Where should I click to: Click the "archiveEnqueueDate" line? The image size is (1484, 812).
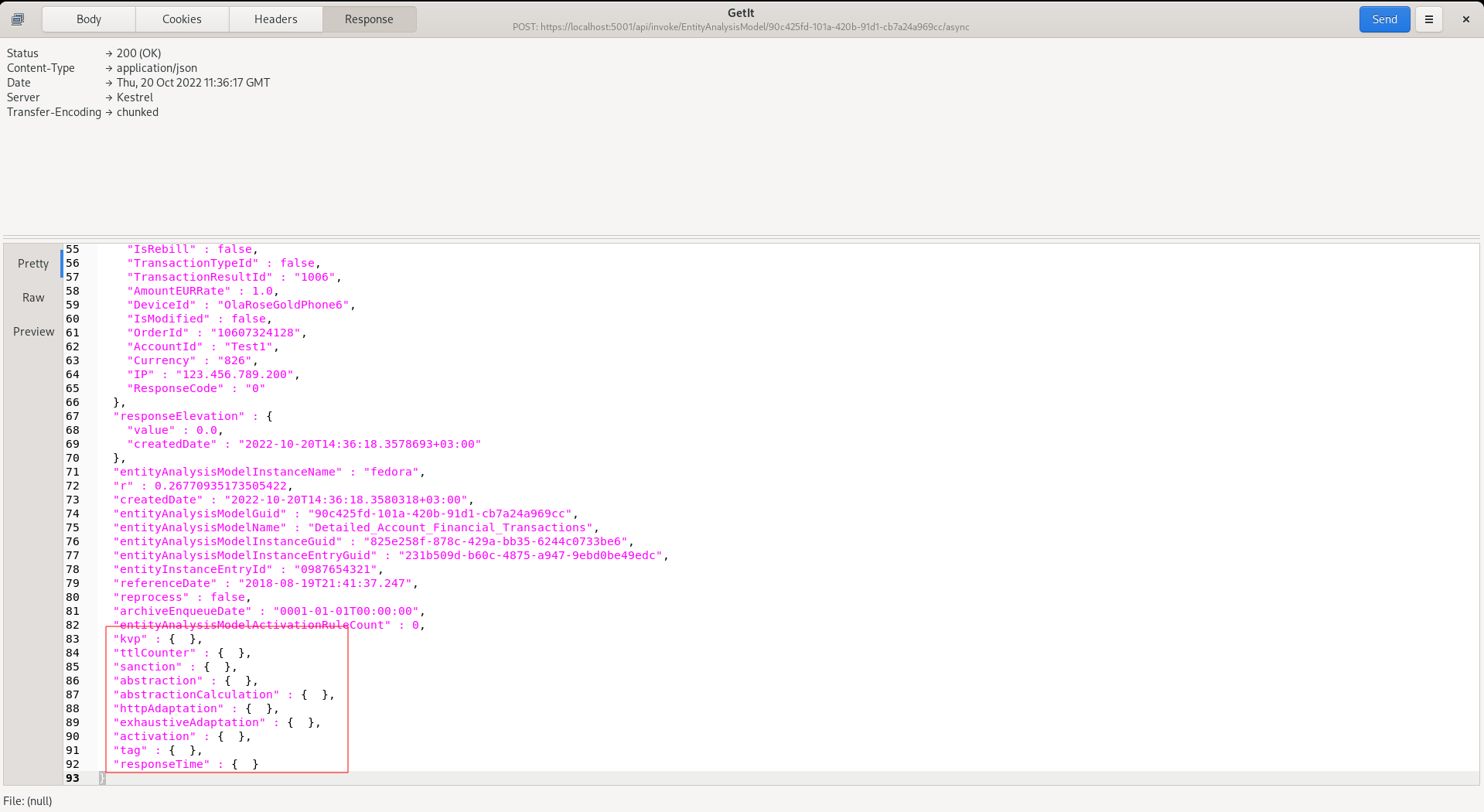(269, 611)
